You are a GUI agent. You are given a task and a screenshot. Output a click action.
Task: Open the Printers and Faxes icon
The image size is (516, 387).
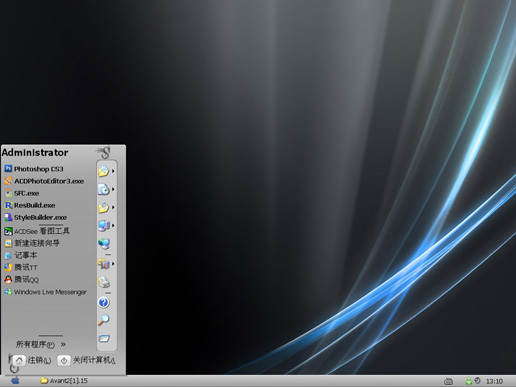click(104, 282)
